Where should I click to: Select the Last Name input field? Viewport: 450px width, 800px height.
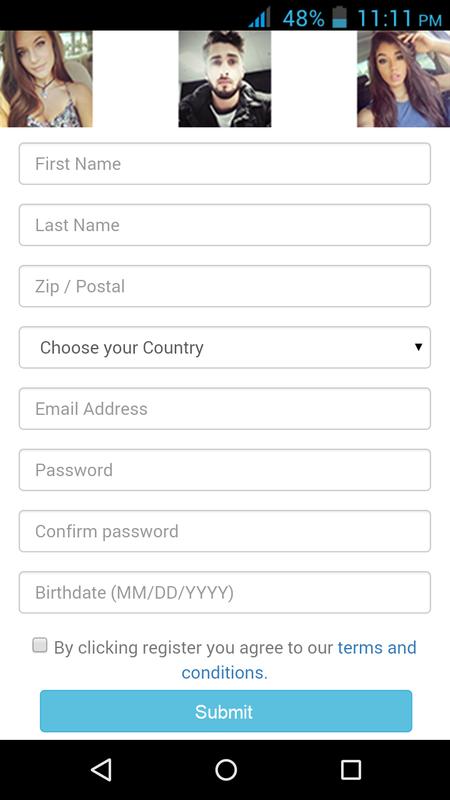click(x=225, y=225)
